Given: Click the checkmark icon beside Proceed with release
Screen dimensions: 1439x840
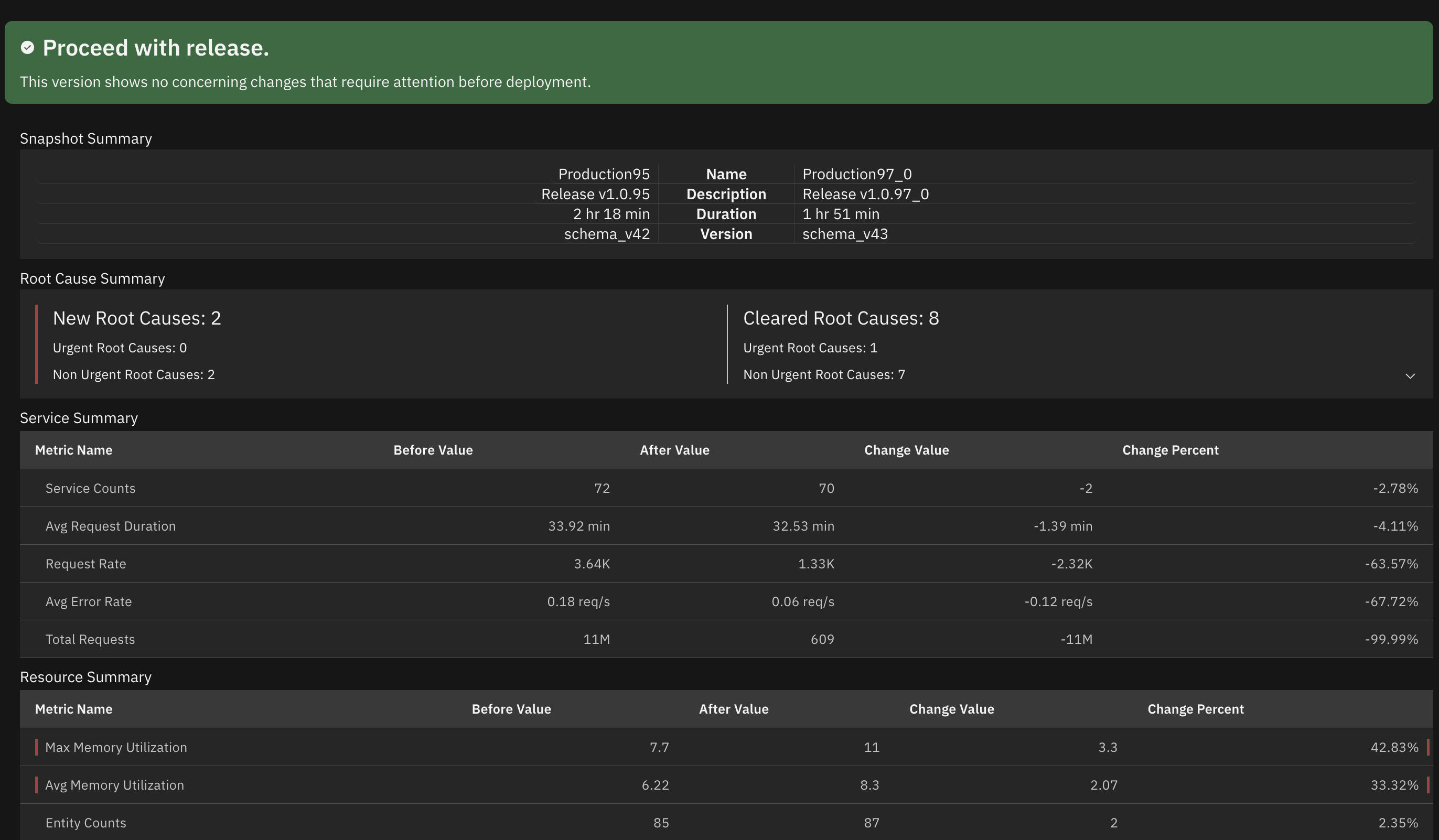Looking at the screenshot, I should pyautogui.click(x=27, y=48).
